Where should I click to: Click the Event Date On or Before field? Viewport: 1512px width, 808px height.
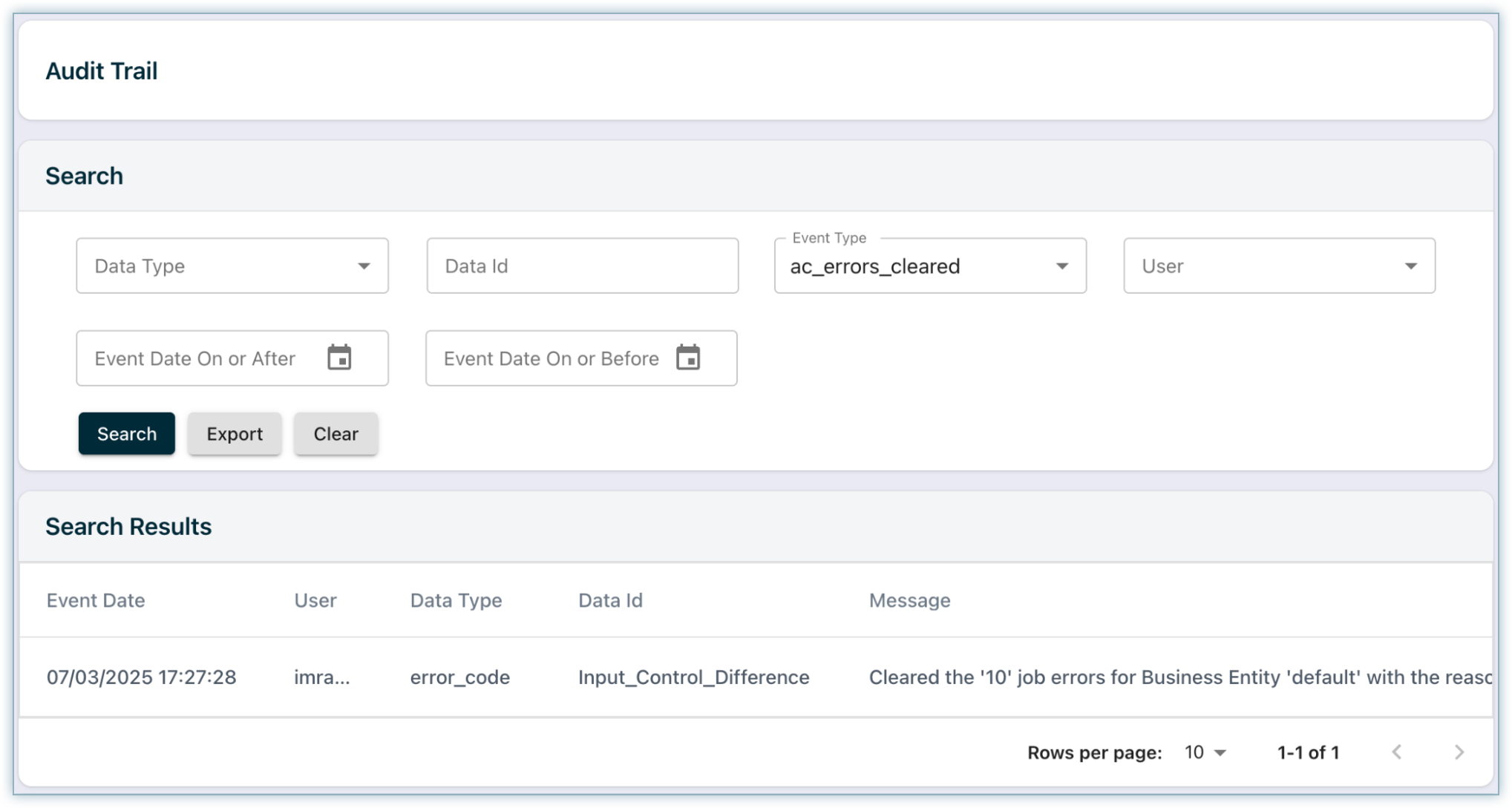[x=551, y=358]
